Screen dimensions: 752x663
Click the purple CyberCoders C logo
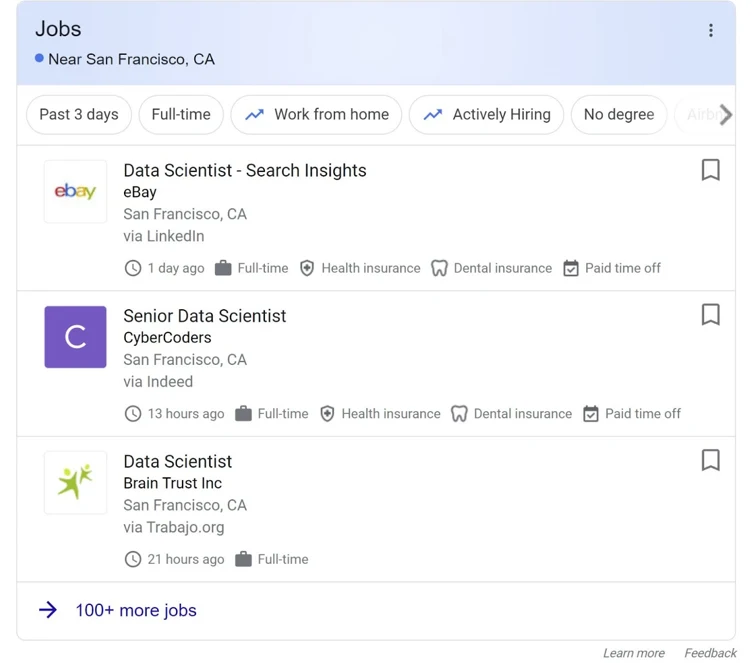tap(75, 337)
